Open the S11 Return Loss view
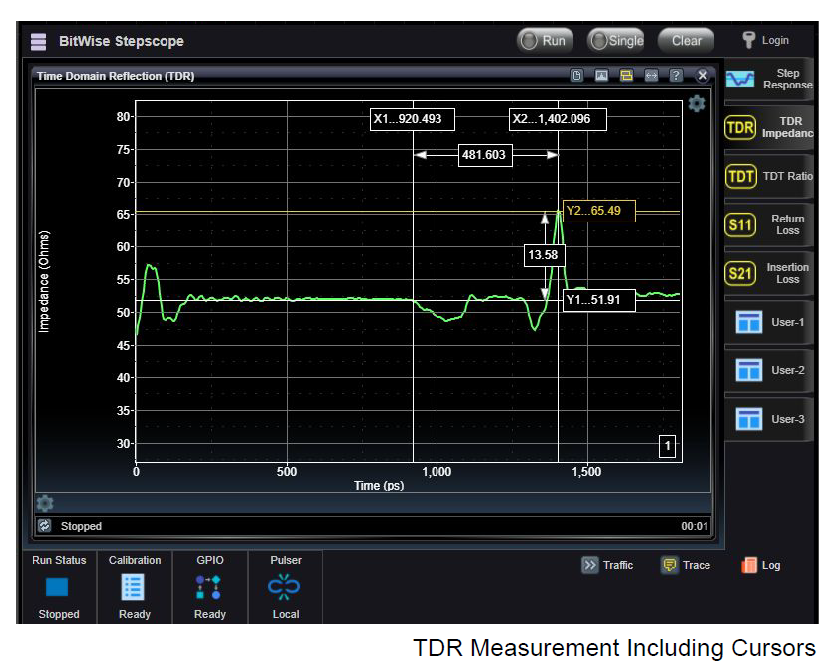Viewport: 832px width, 670px height. tap(769, 225)
